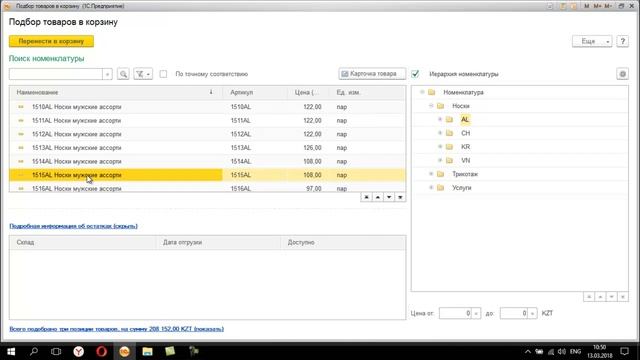Move down one row in goods list
Image resolution: width=640 pixels, height=360 pixels.
coord(389,198)
